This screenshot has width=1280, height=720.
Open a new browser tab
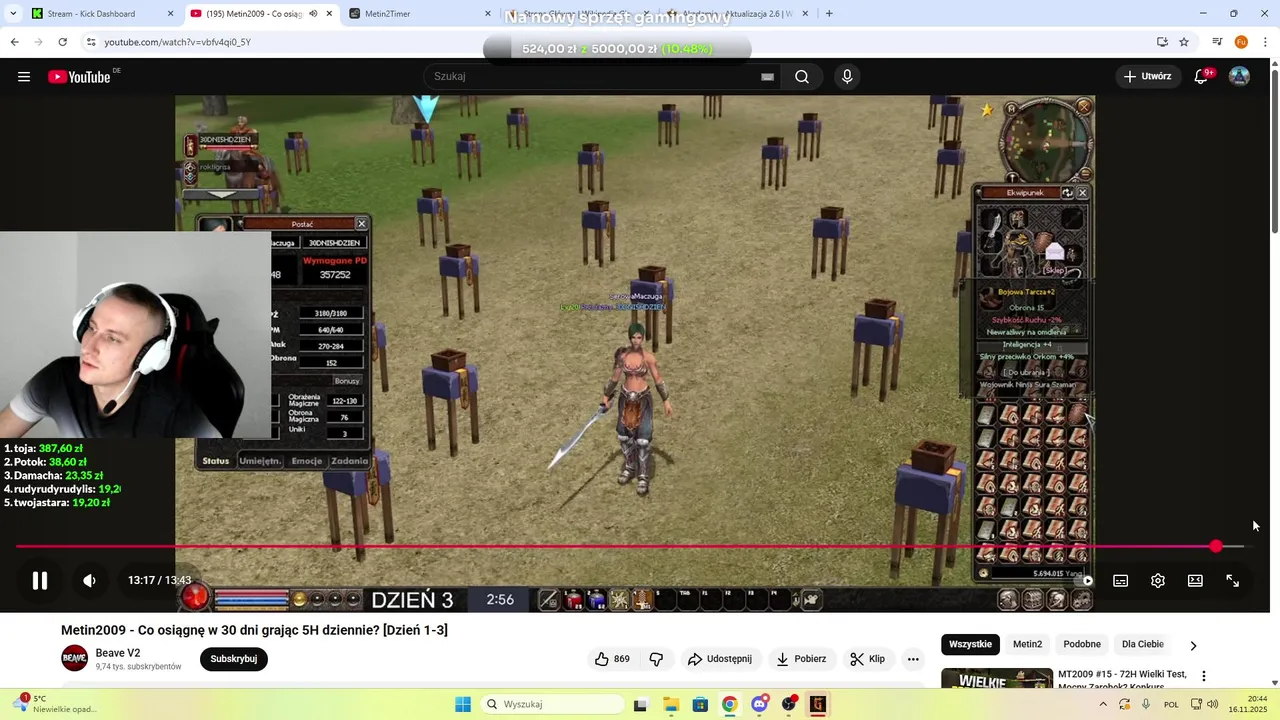(x=829, y=14)
